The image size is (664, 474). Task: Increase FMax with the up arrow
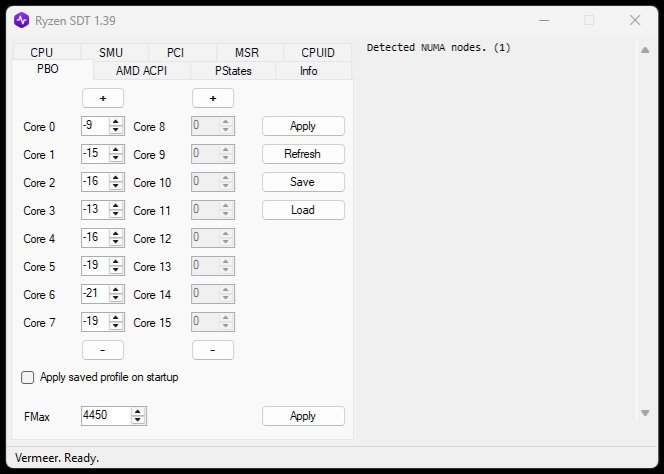(138, 412)
